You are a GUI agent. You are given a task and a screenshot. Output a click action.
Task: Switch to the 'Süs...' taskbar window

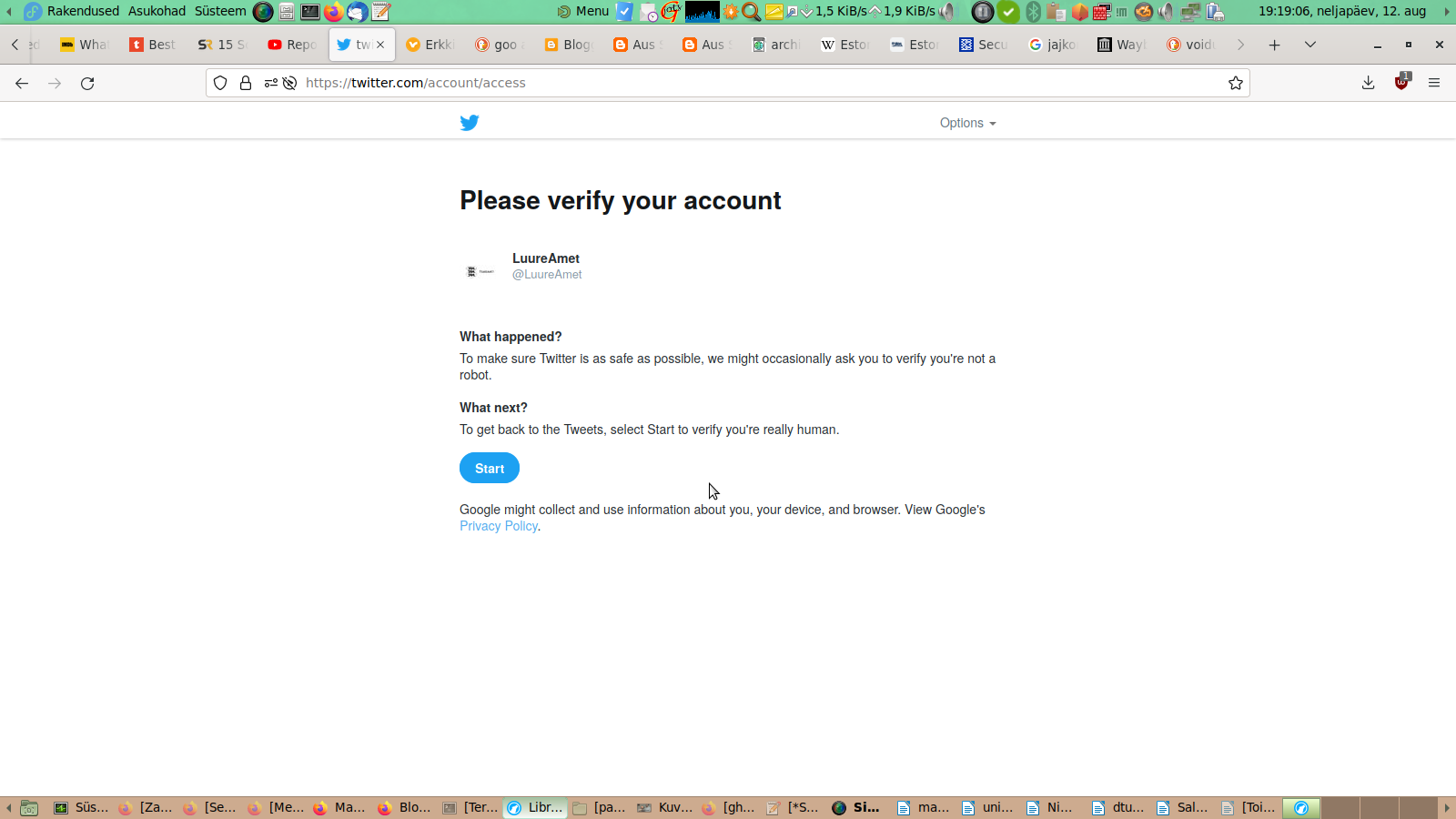pos(81,807)
